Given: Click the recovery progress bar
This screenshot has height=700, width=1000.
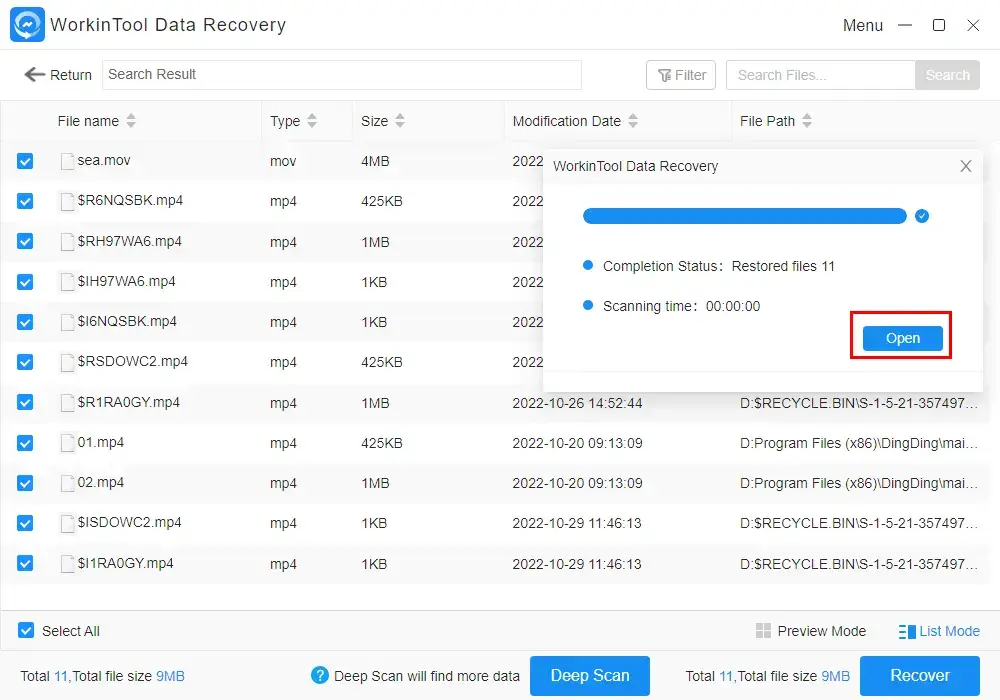Looking at the screenshot, I should (x=744, y=216).
